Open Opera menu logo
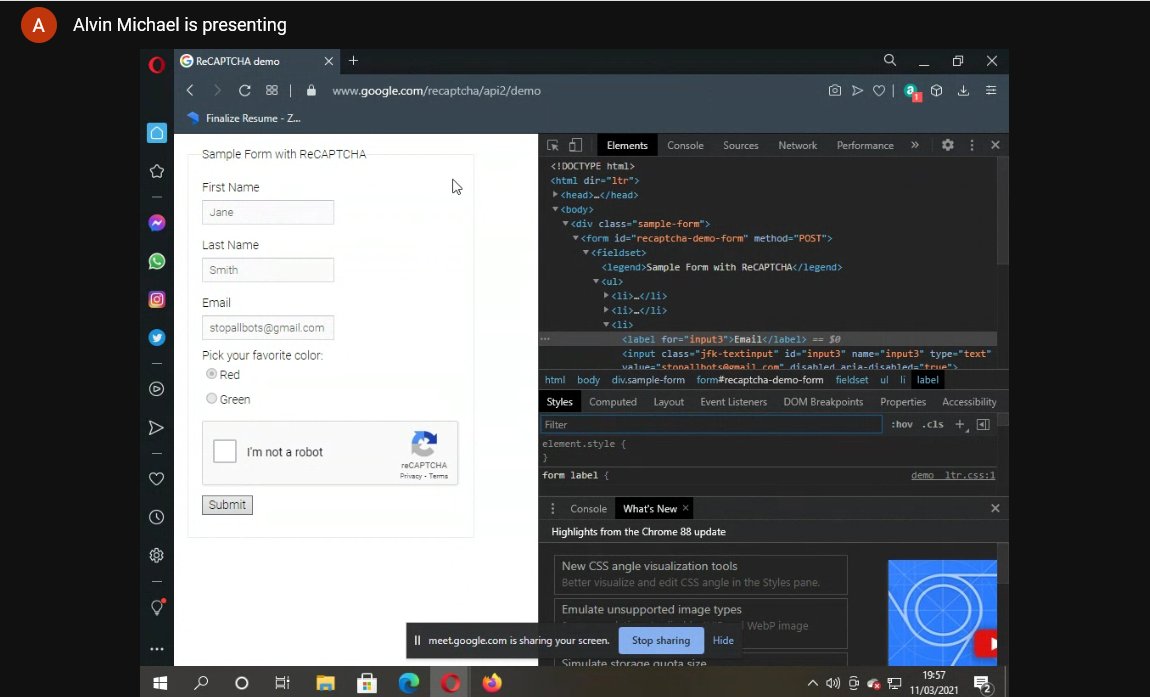The height and width of the screenshot is (697, 1150). coord(156,65)
